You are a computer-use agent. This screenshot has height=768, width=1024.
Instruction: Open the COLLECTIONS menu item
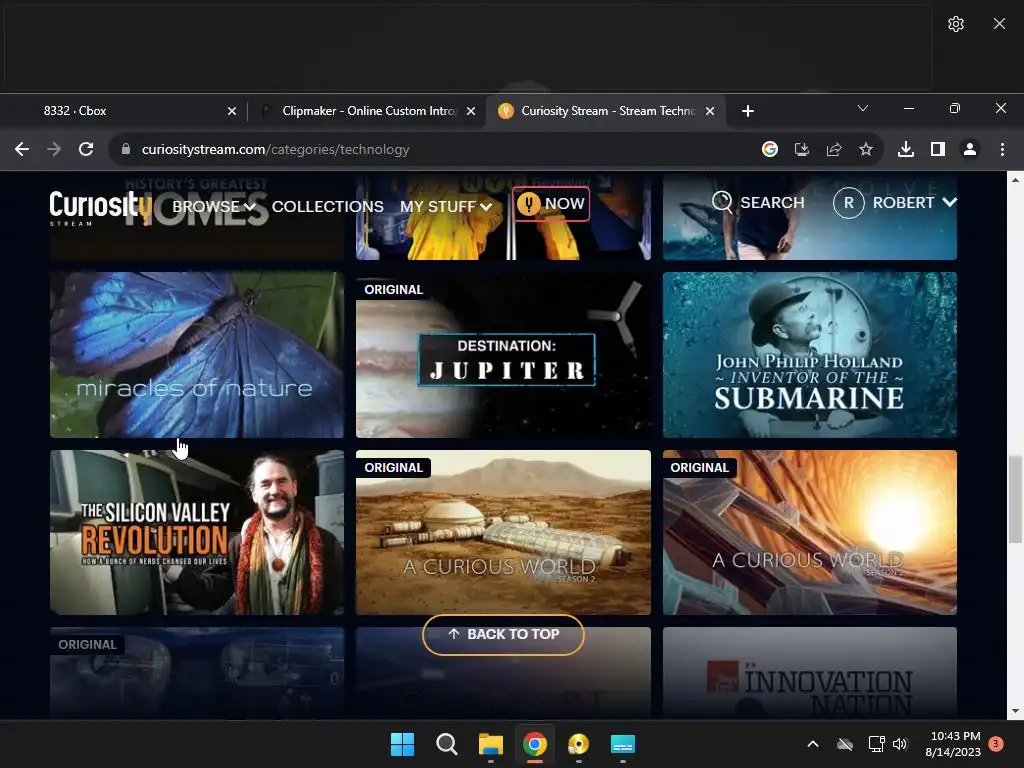pos(328,206)
